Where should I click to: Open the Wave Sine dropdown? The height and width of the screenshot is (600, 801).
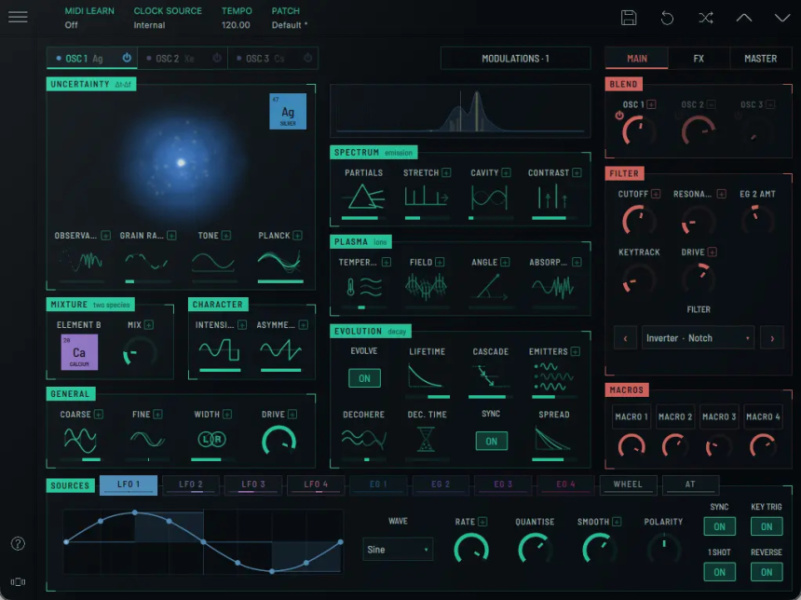coord(397,549)
